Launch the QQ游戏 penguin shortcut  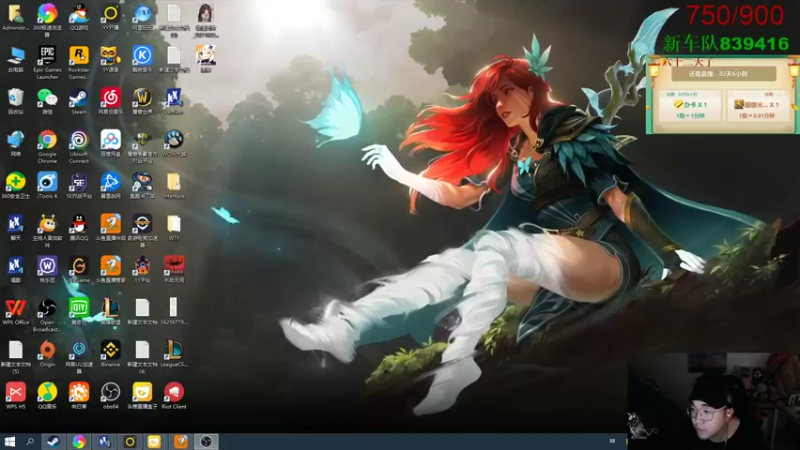pyautogui.click(x=79, y=13)
